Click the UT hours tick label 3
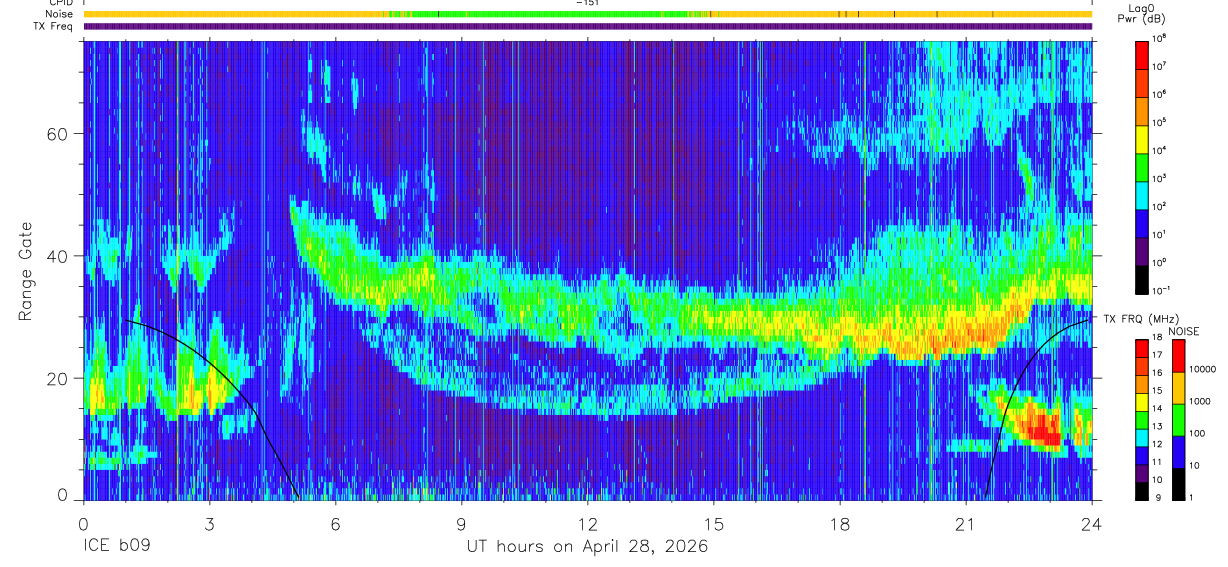This screenshot has height=567, width=1228. click(210, 524)
